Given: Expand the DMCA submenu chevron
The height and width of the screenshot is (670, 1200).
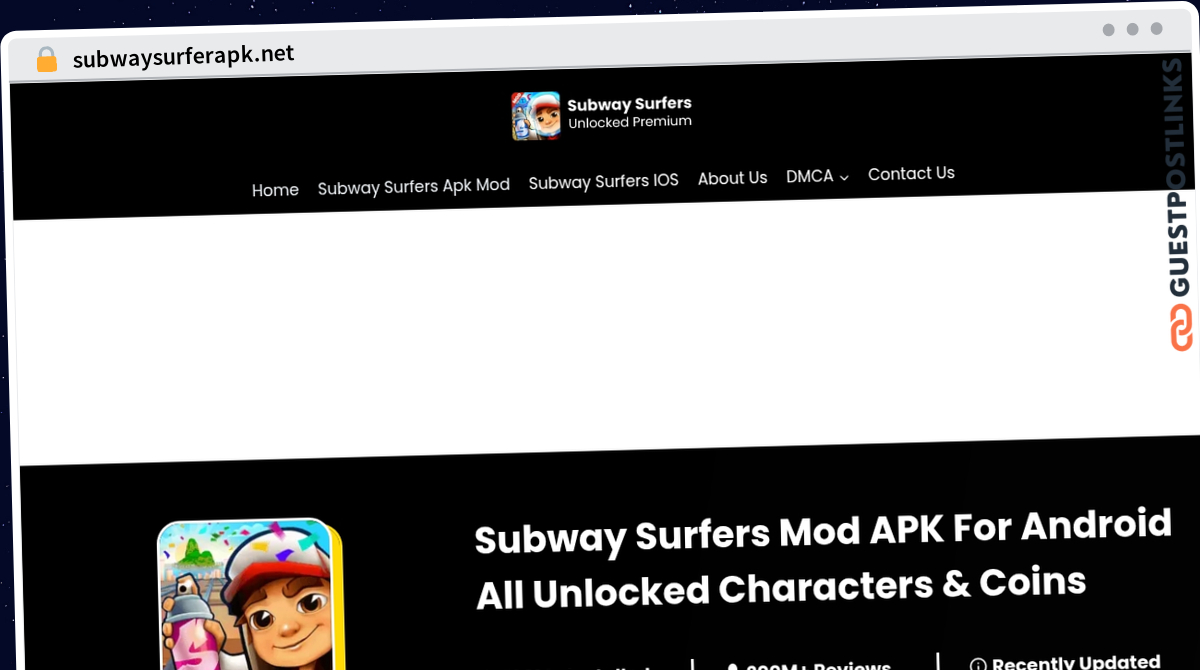Looking at the screenshot, I should click(x=844, y=177).
